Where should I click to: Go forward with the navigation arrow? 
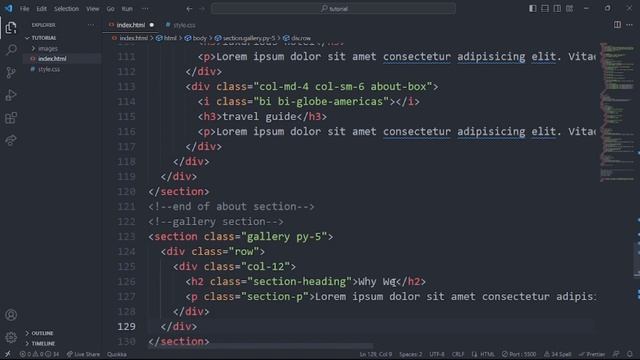[x=202, y=9]
